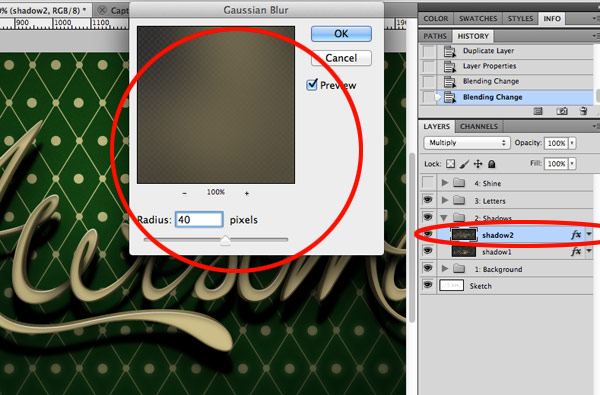
Task: Click the delete history state trash icon
Action: tap(583, 111)
